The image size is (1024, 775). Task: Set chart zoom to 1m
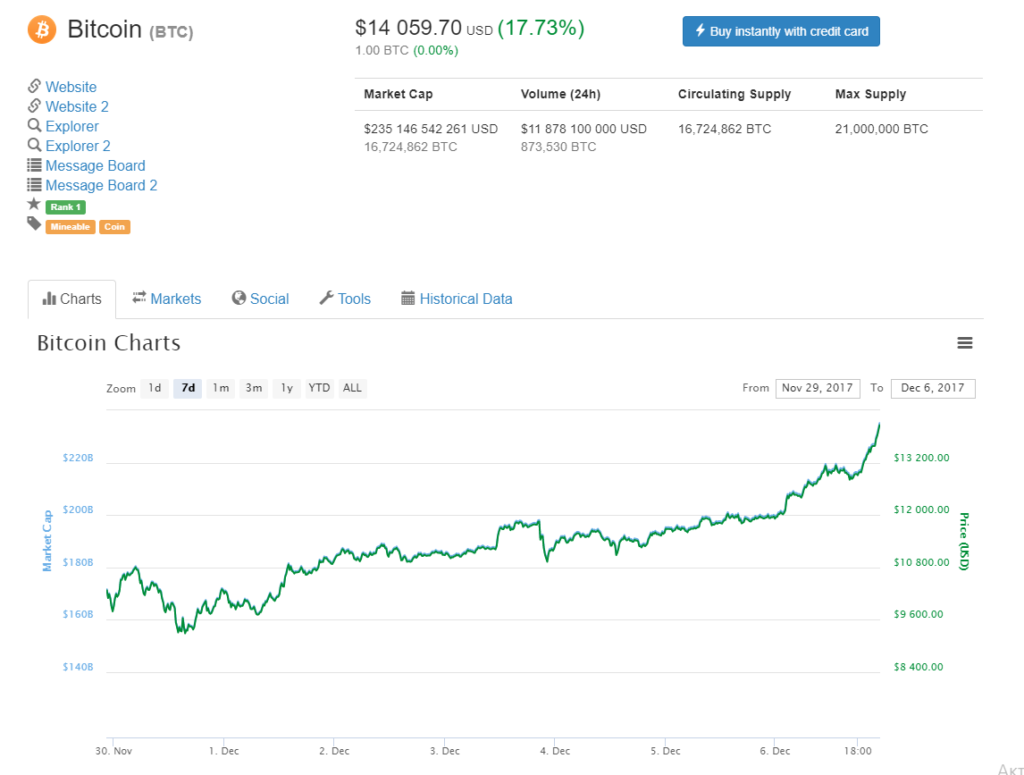[x=221, y=388]
